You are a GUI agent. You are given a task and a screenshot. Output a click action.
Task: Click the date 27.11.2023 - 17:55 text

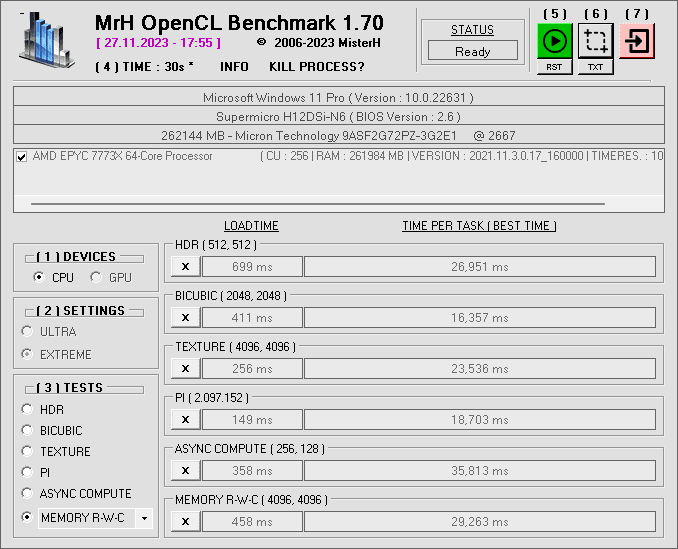tap(158, 43)
